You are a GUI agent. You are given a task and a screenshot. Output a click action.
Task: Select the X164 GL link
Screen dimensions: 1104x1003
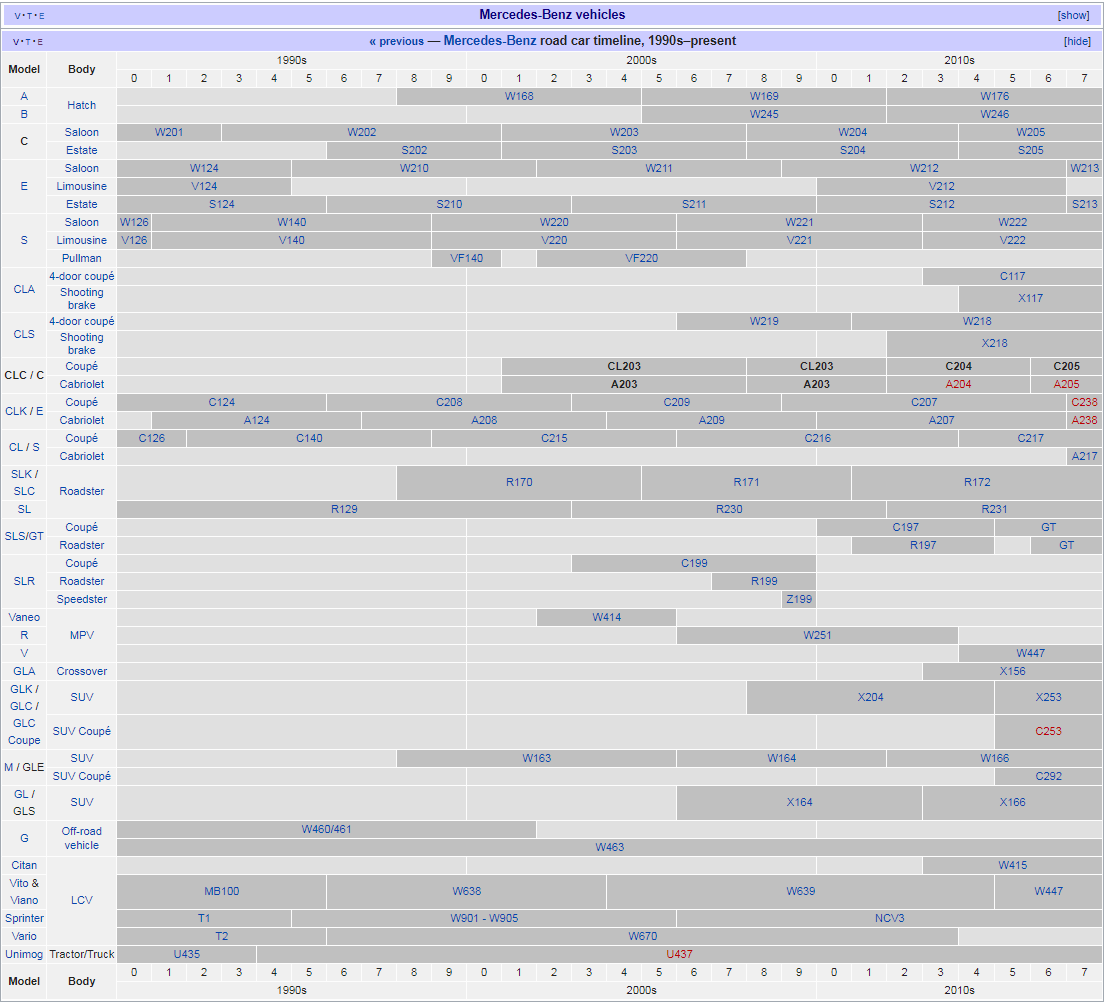tap(799, 802)
